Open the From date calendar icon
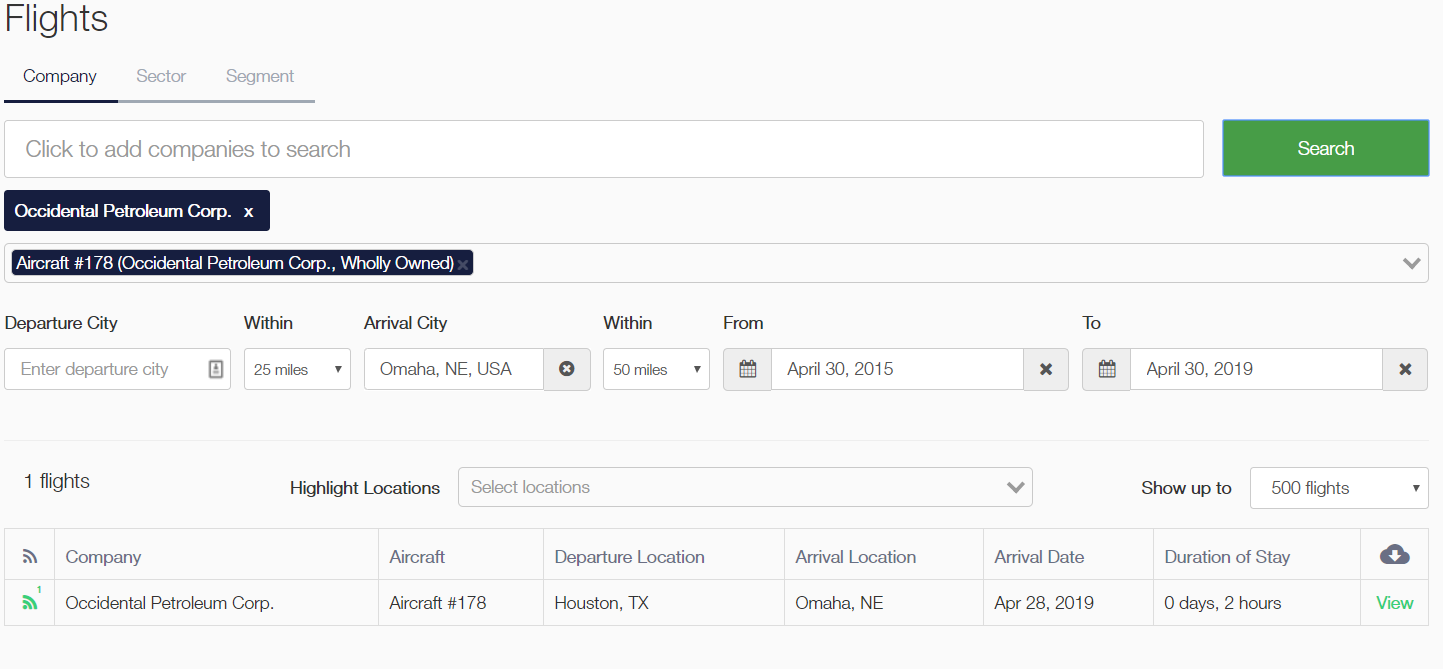The height and width of the screenshot is (669, 1443). (748, 369)
